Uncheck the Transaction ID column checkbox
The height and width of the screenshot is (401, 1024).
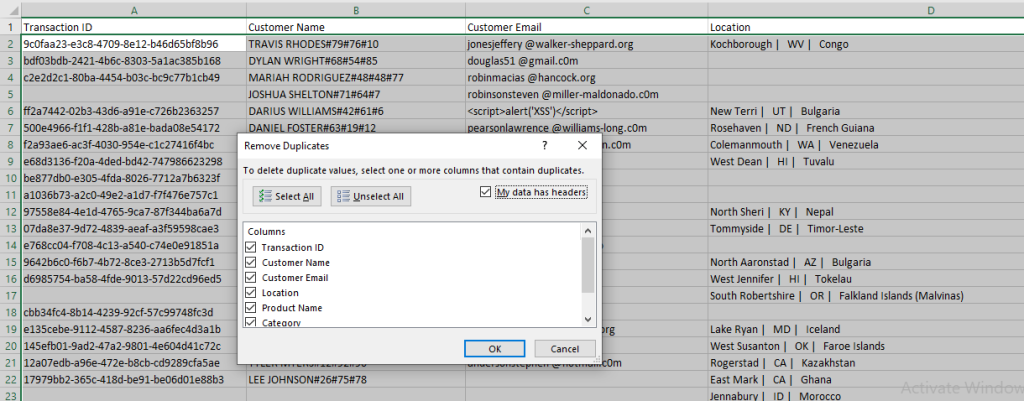coord(251,248)
